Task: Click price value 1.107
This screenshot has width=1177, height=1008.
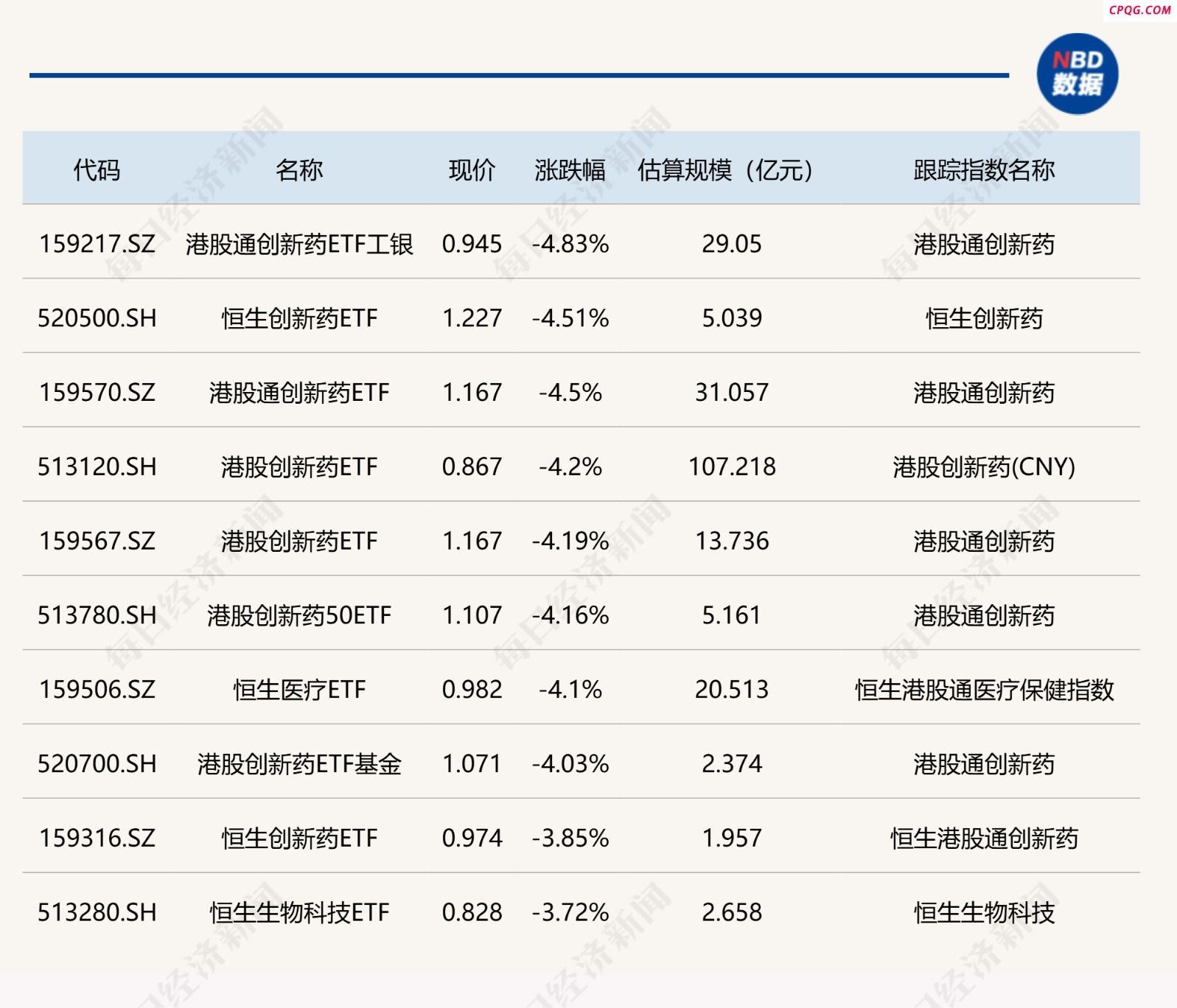Action: 472,615
